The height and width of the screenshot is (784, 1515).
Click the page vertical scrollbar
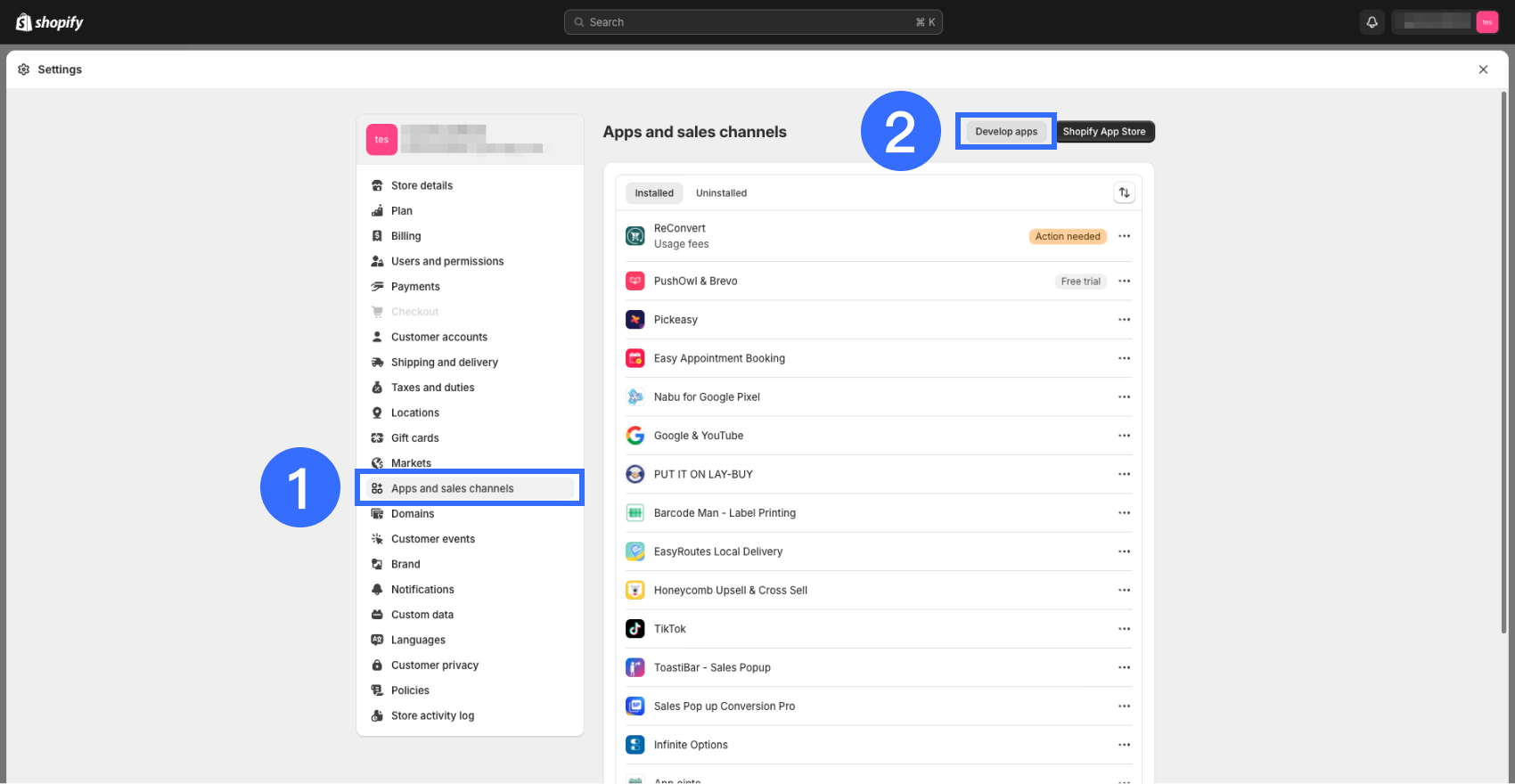(x=1504, y=361)
